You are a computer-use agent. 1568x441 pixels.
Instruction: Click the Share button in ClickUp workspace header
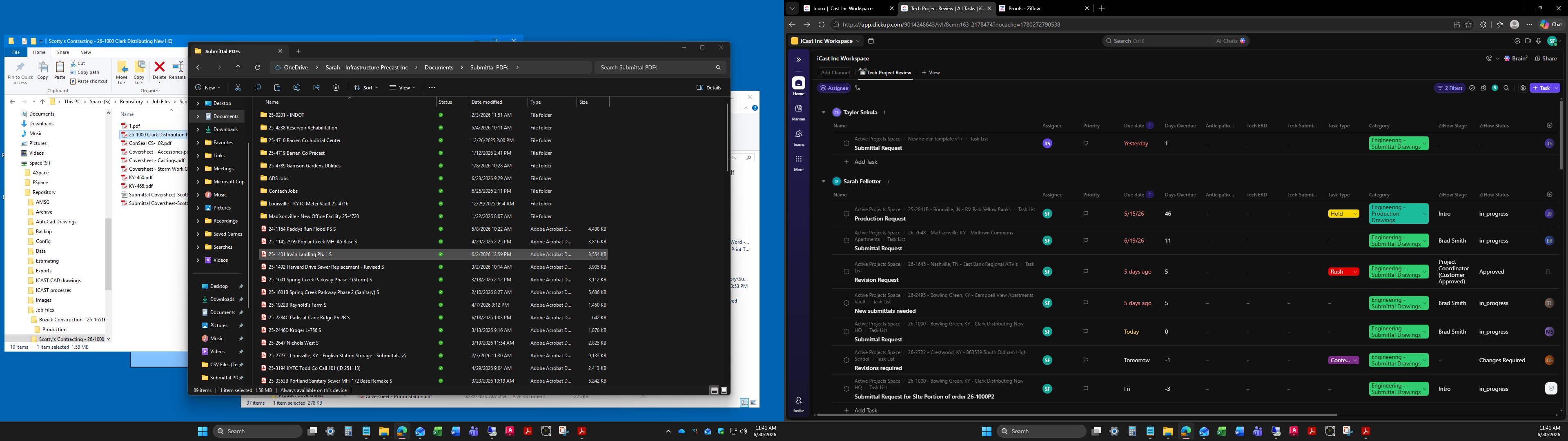(1546, 58)
